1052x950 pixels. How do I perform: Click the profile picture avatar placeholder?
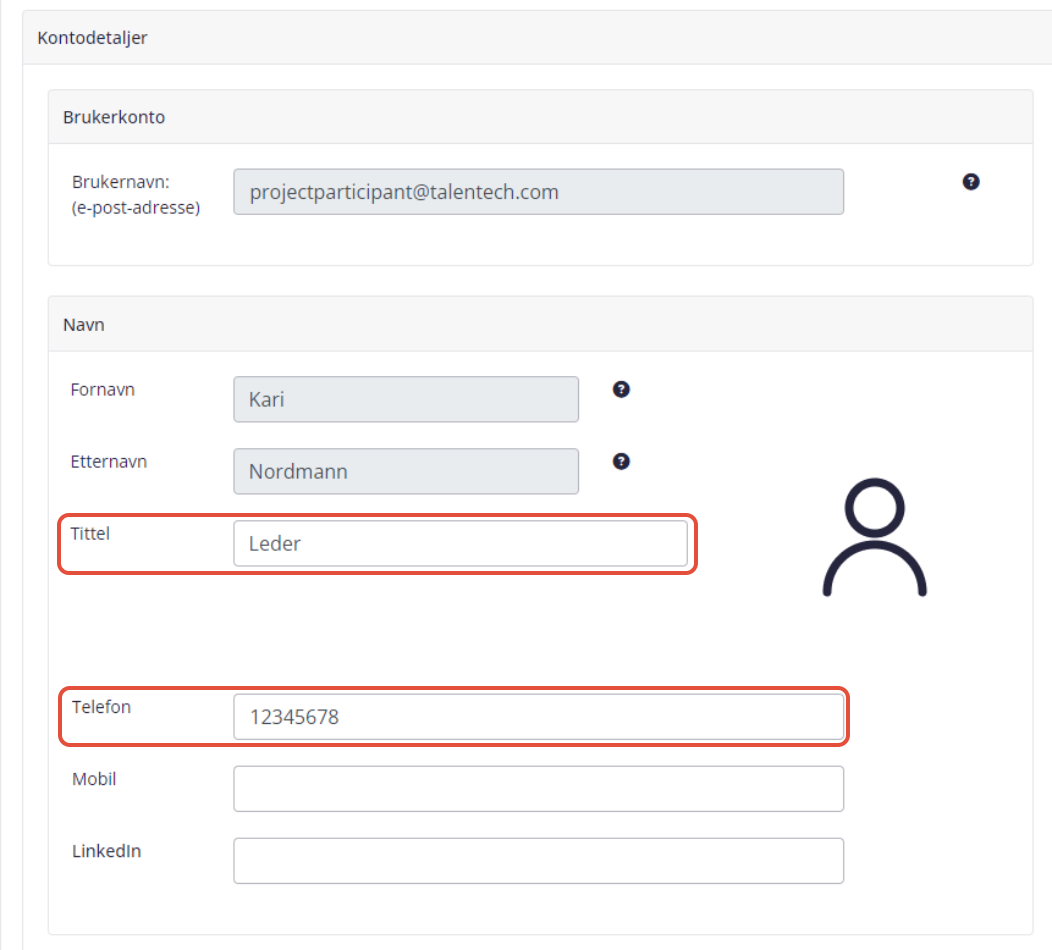[x=874, y=537]
